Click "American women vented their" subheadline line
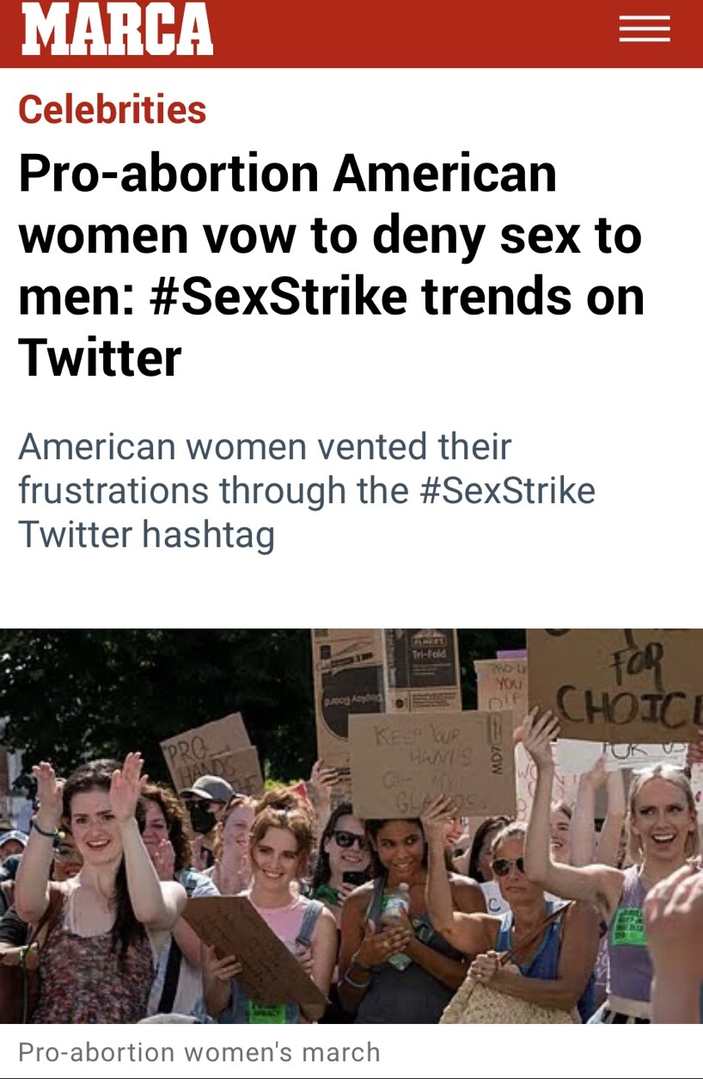 click(x=264, y=446)
